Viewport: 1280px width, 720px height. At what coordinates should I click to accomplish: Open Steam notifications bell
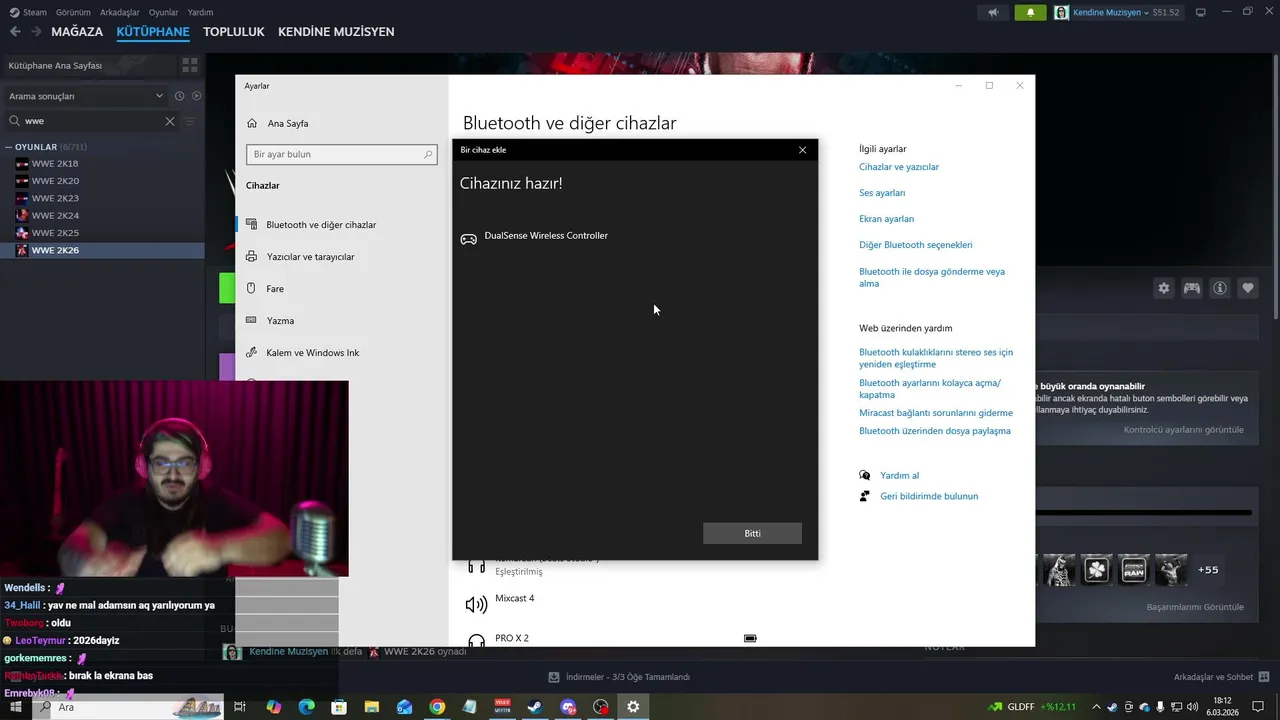1030,12
